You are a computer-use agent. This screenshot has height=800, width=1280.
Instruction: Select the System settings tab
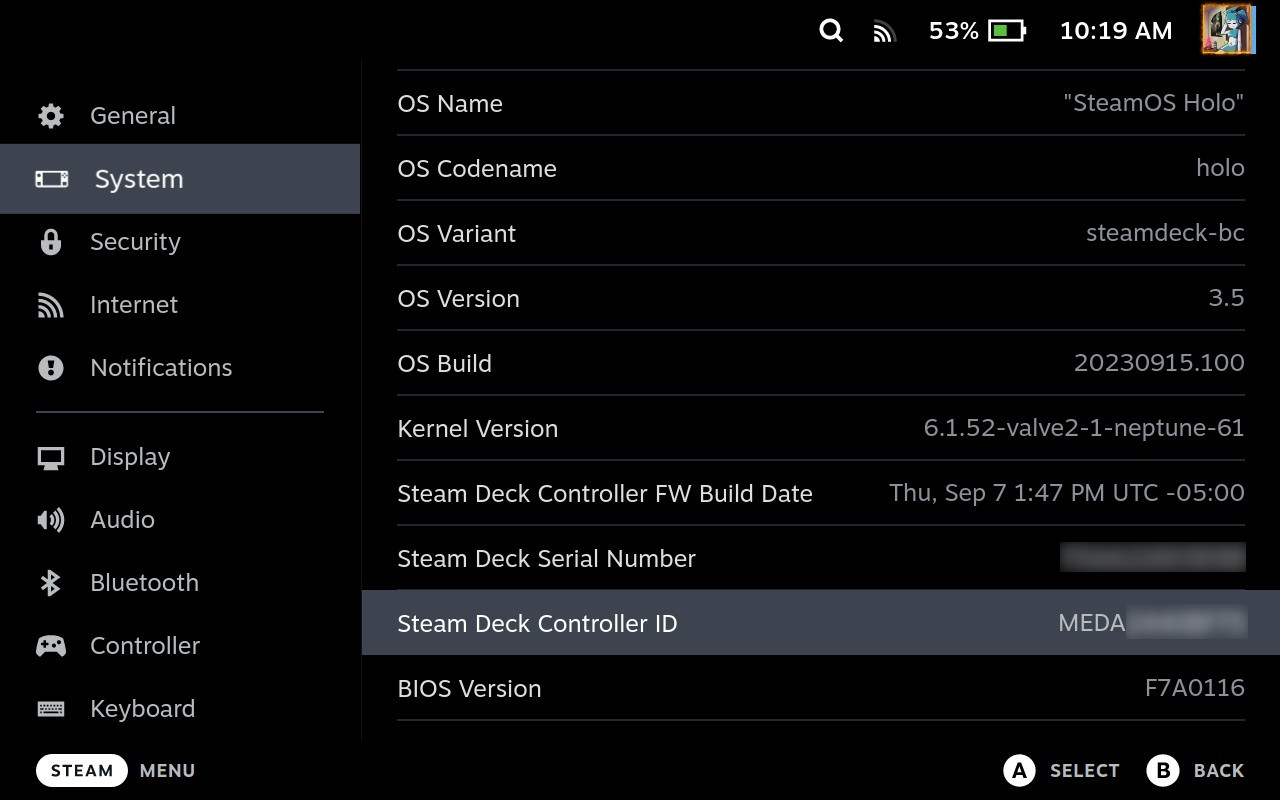[180, 179]
